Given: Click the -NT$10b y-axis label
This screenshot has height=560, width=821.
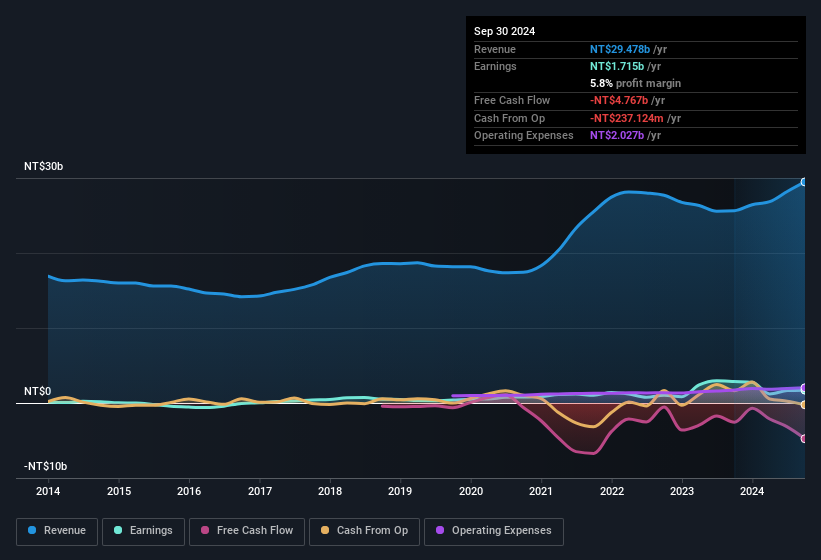Looking at the screenshot, I should [x=46, y=466].
